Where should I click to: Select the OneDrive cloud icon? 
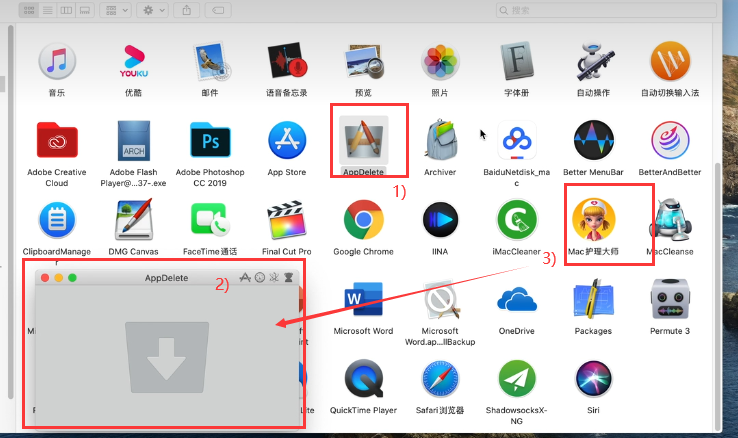(x=517, y=299)
